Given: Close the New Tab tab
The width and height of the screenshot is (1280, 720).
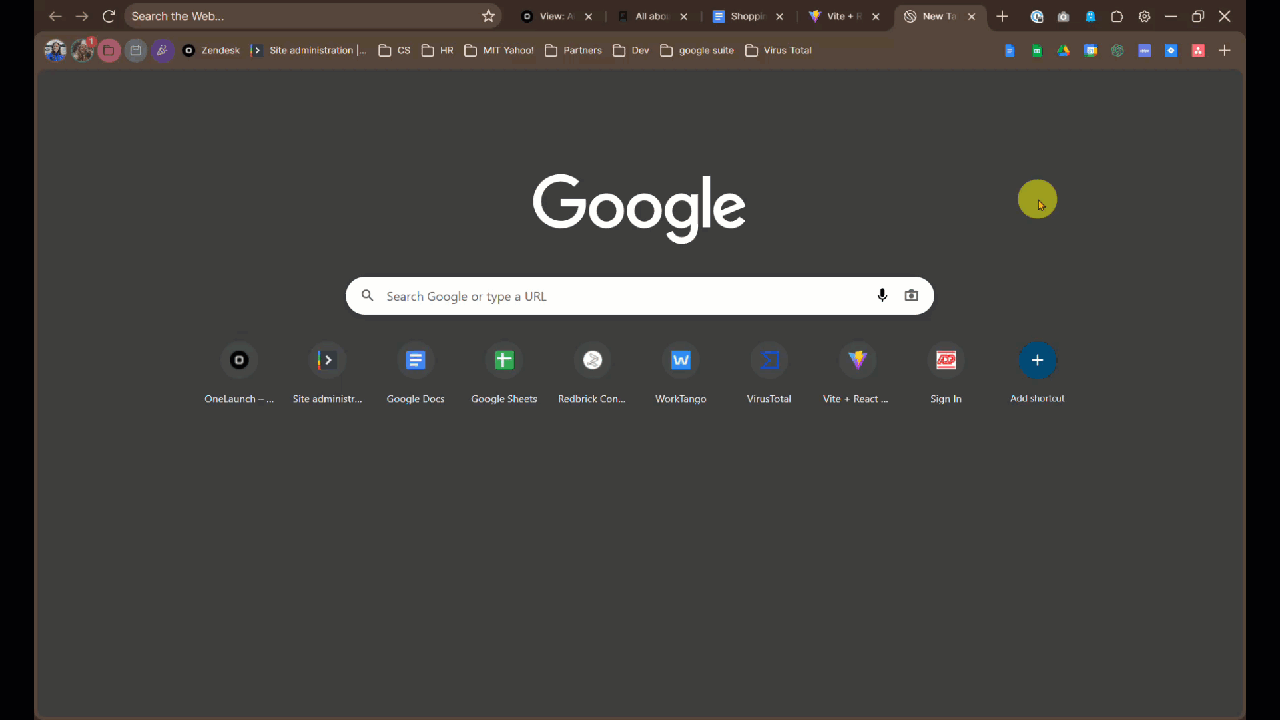Looking at the screenshot, I should (971, 17).
